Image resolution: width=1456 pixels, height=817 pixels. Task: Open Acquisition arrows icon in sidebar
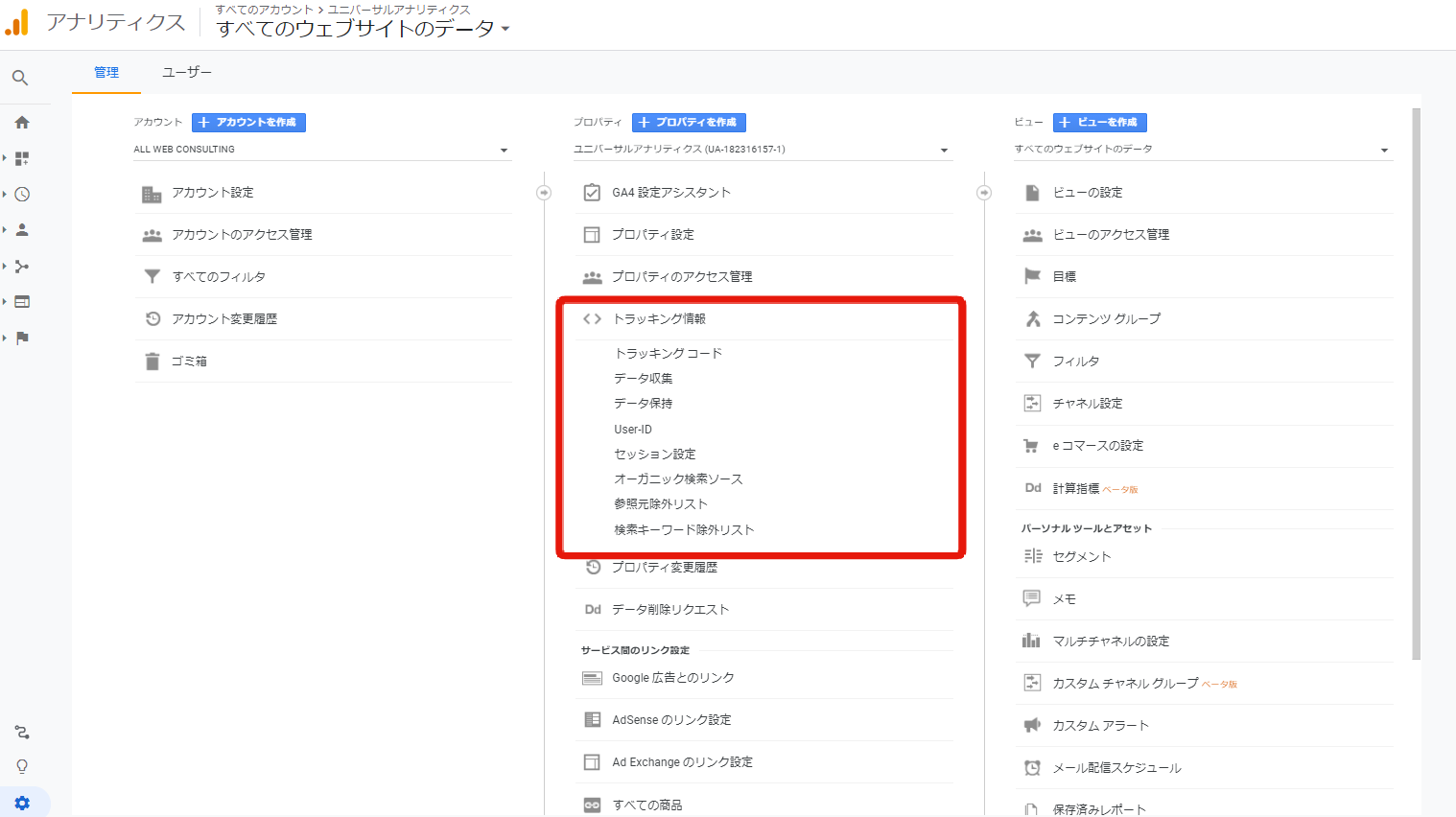click(22, 267)
